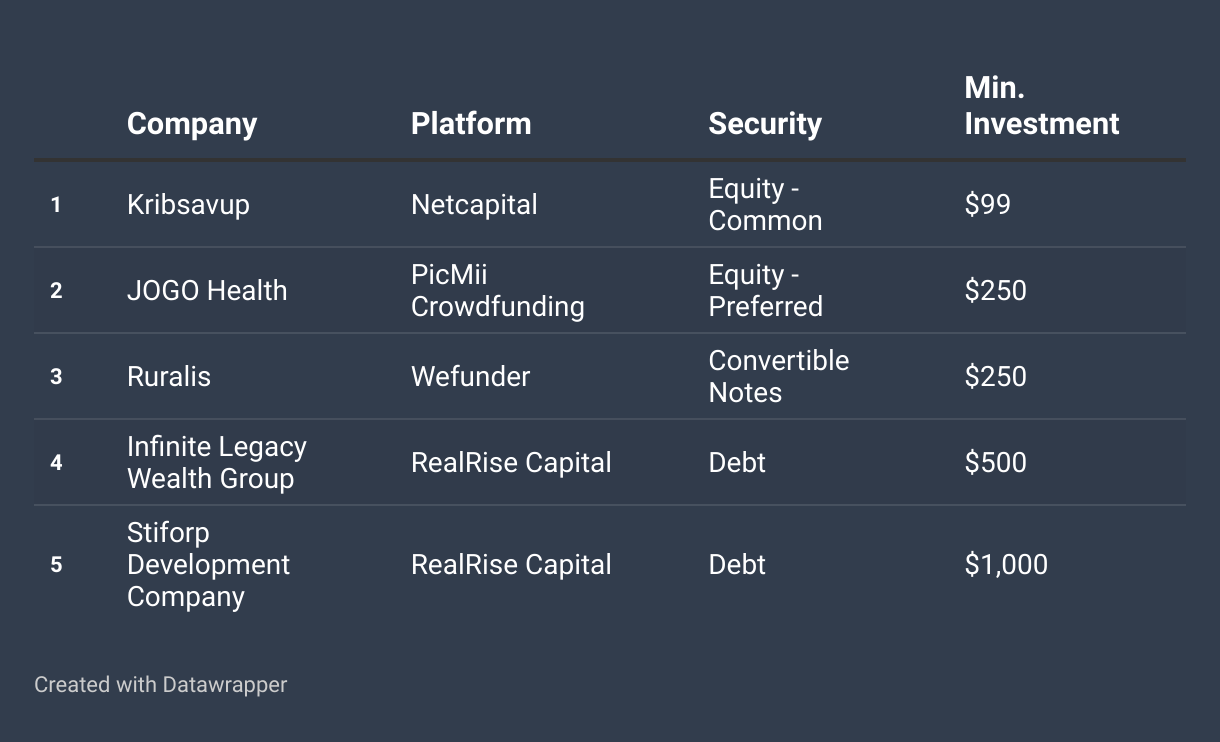This screenshot has width=1220, height=742.
Task: Select the Kribsavup company cell
Action: [x=188, y=205]
